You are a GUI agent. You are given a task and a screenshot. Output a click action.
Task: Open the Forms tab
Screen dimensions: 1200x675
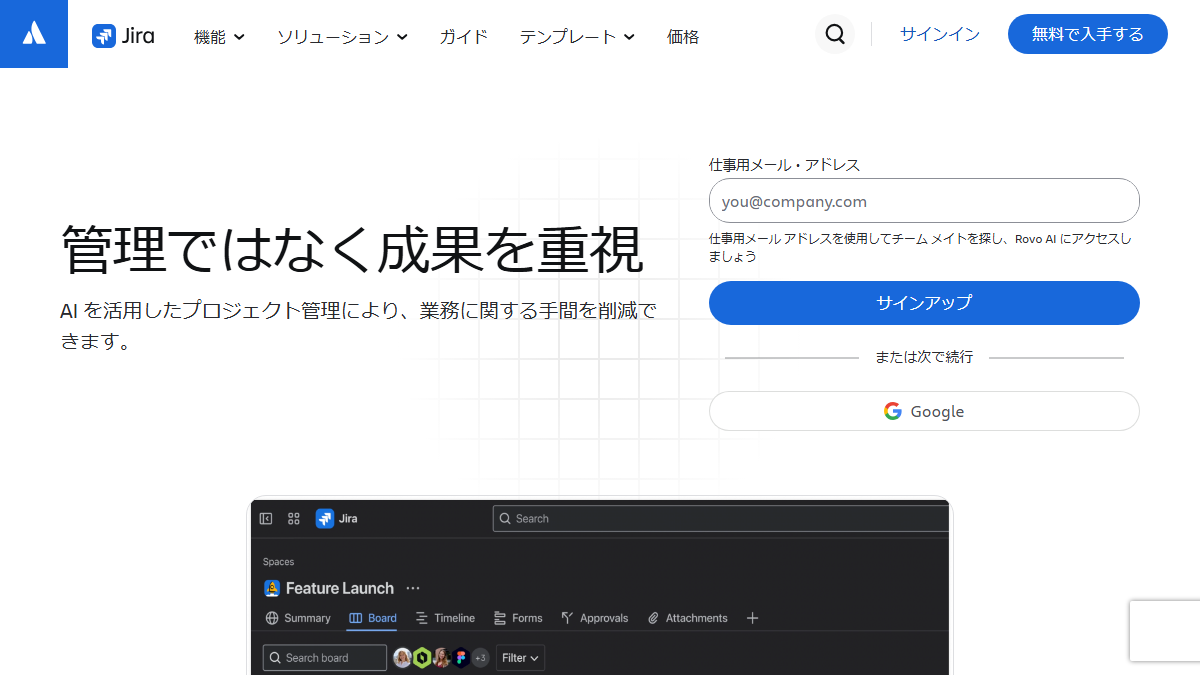point(518,618)
